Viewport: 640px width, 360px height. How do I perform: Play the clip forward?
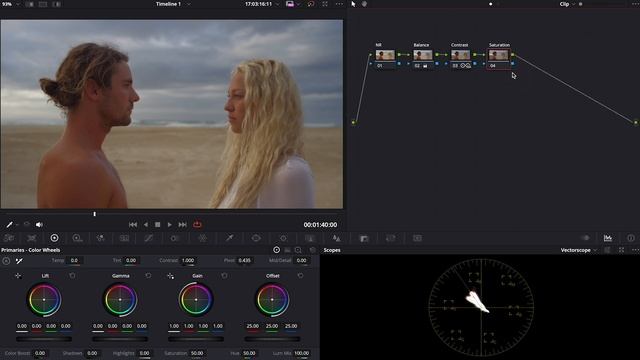pos(170,224)
